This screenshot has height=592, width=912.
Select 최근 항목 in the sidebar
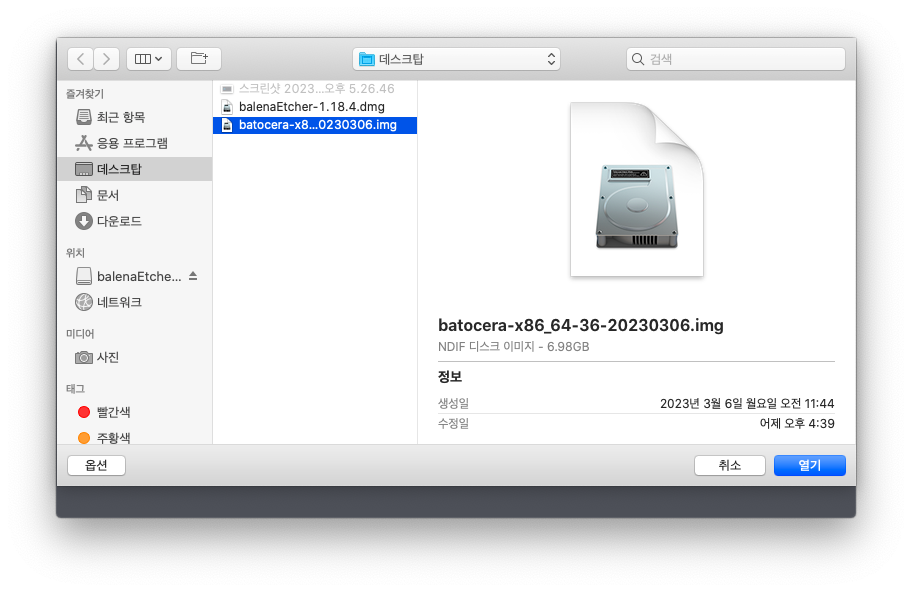[x=135, y=117]
